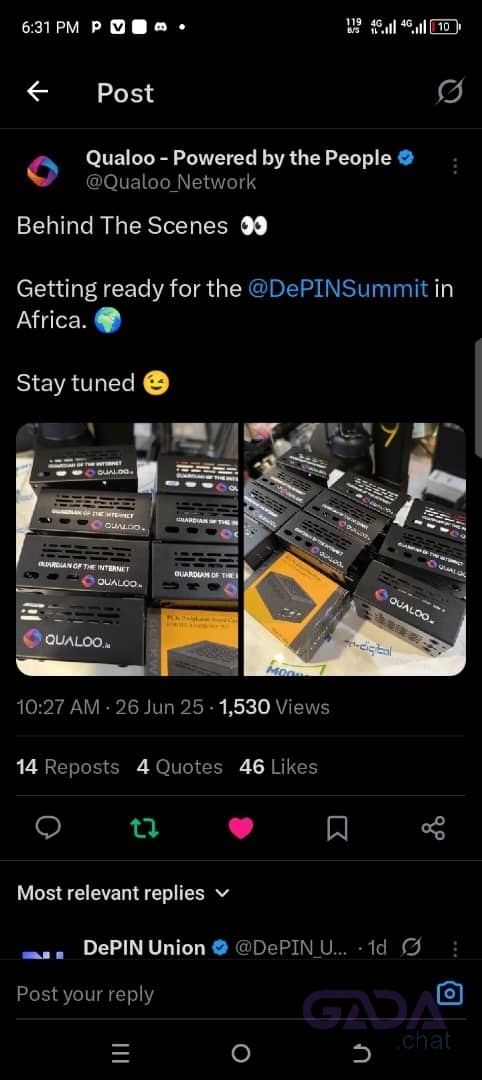The image size is (482, 1080).
Task: Tap Android home circle button
Action: click(241, 1052)
